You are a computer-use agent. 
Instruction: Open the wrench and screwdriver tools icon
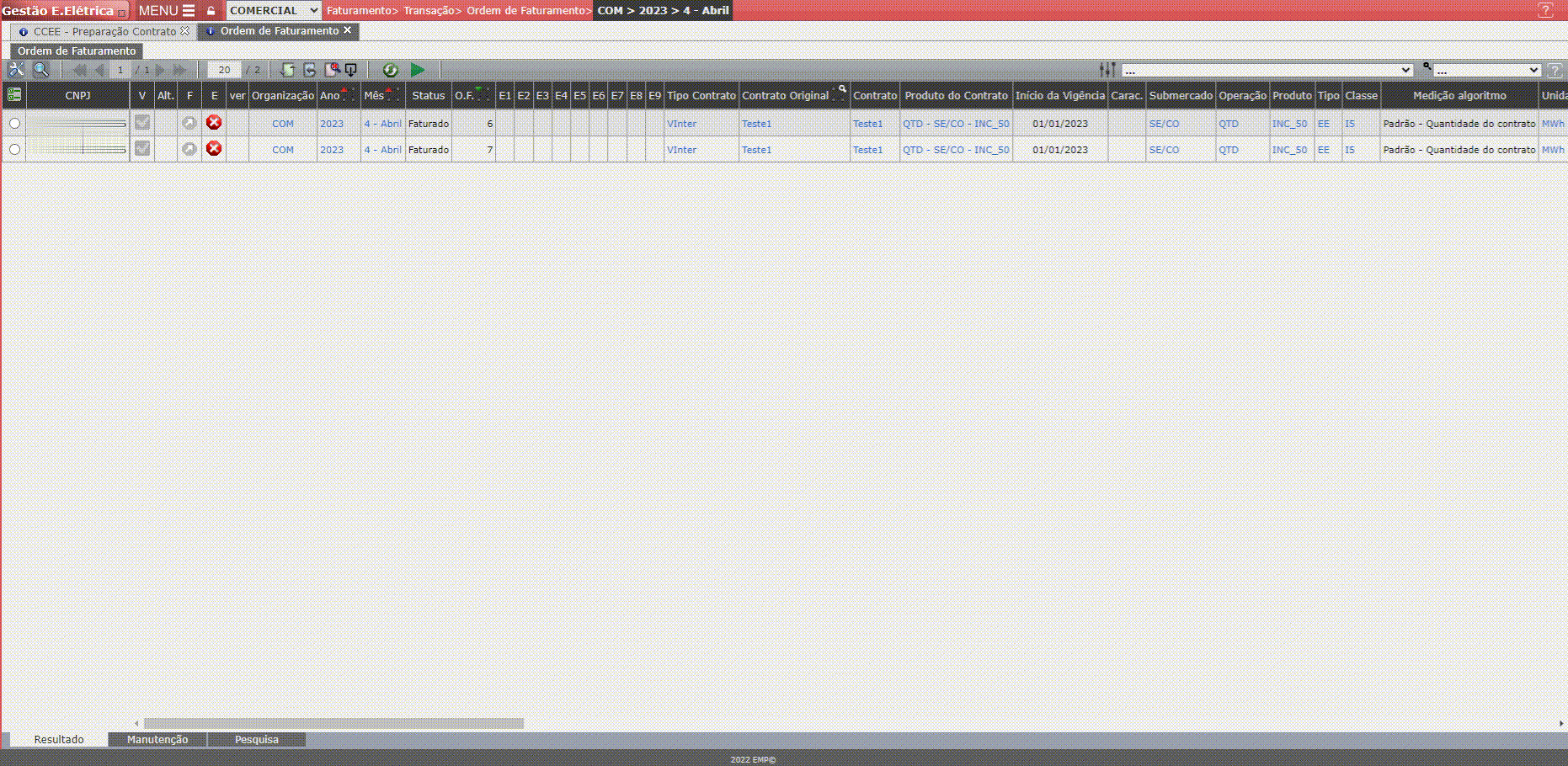point(16,70)
